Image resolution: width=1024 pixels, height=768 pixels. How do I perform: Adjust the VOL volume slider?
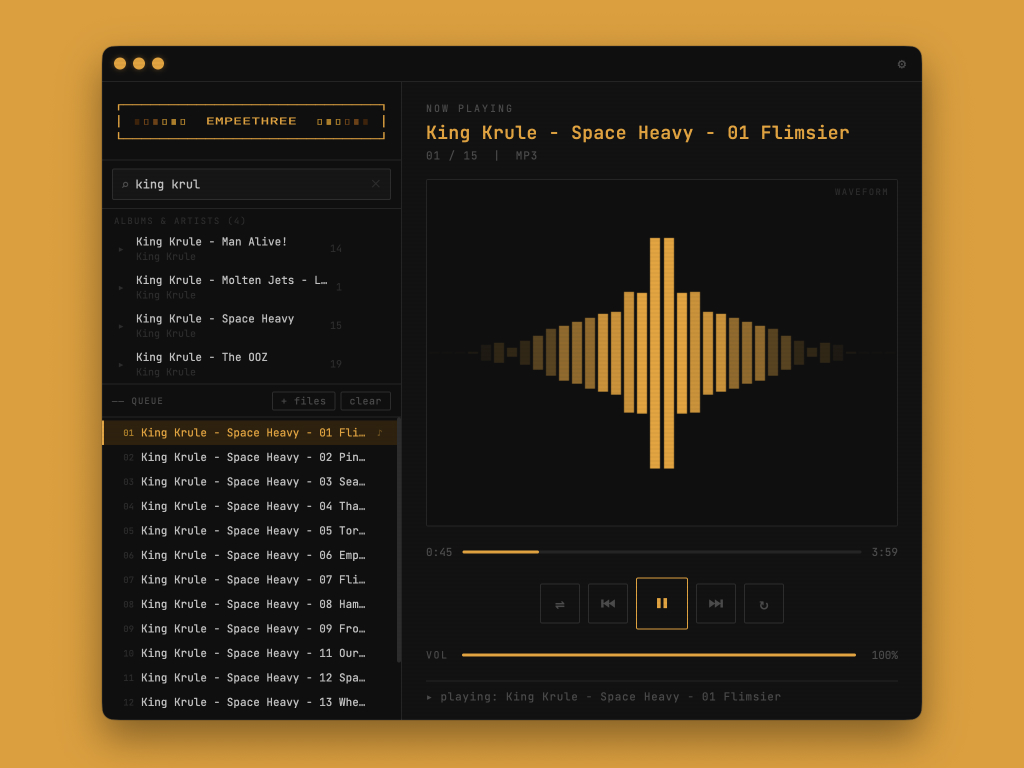pyautogui.click(x=658, y=655)
